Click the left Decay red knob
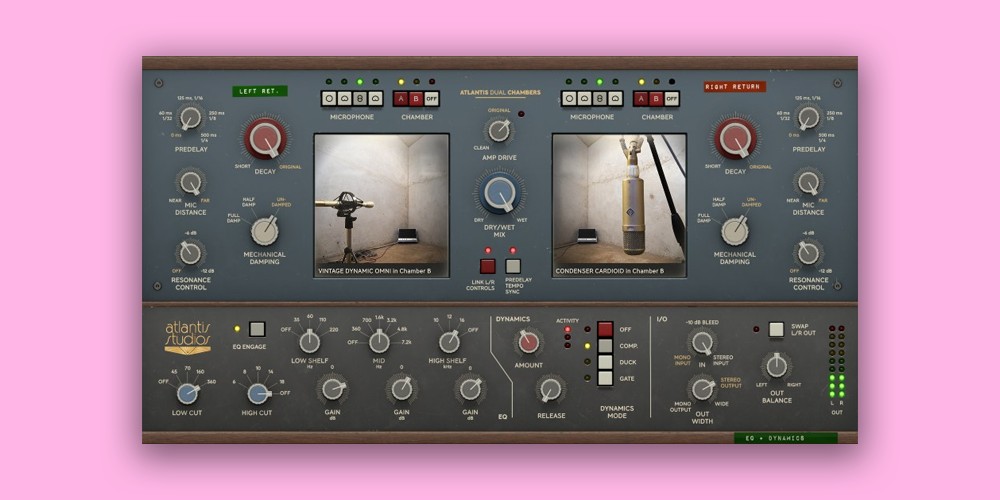 click(265, 139)
